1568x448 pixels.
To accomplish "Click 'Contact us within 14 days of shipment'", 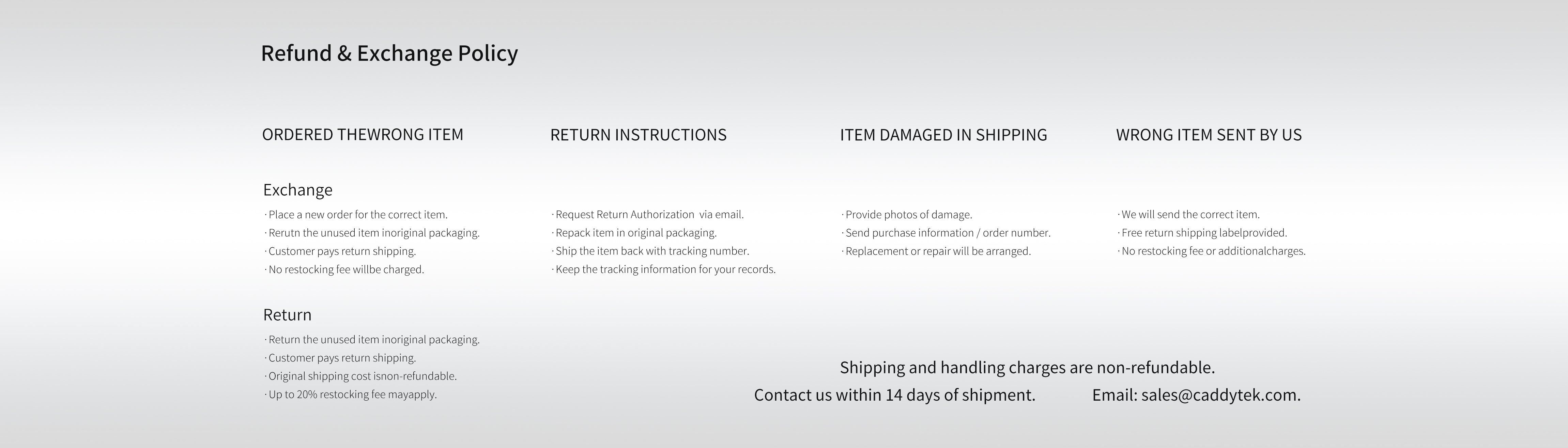I will (894, 395).
